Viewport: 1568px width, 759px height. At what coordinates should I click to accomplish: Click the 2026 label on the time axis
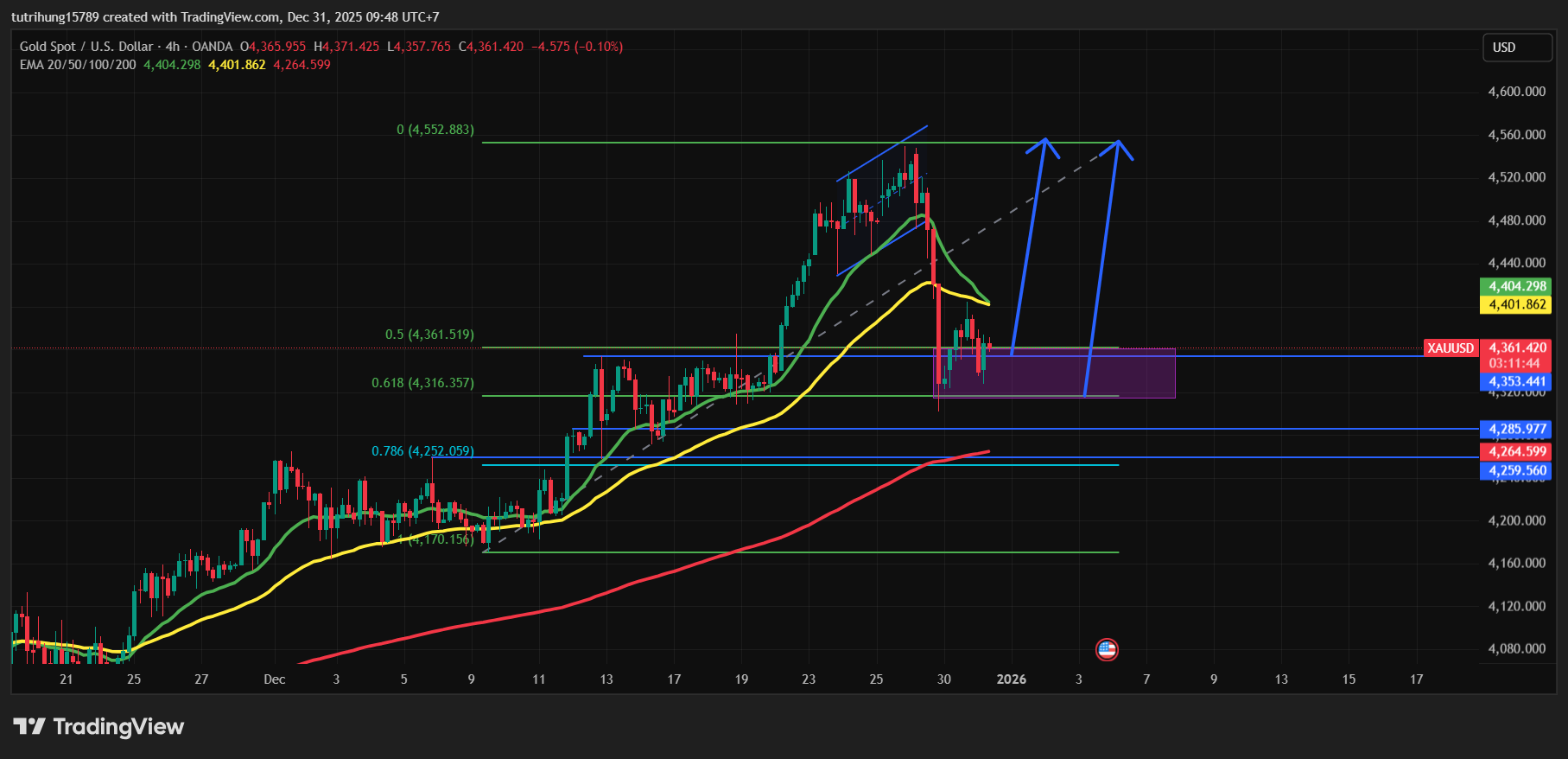(1011, 679)
